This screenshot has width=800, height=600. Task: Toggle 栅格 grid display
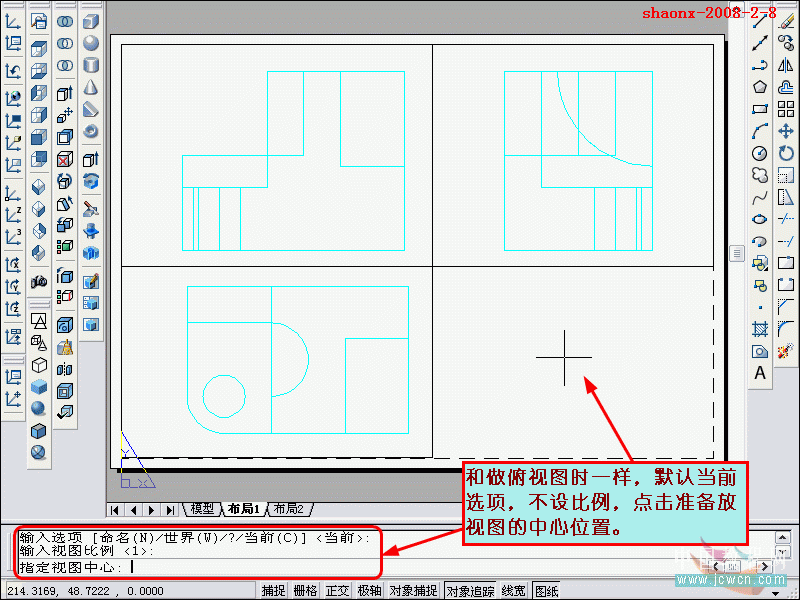[306, 590]
